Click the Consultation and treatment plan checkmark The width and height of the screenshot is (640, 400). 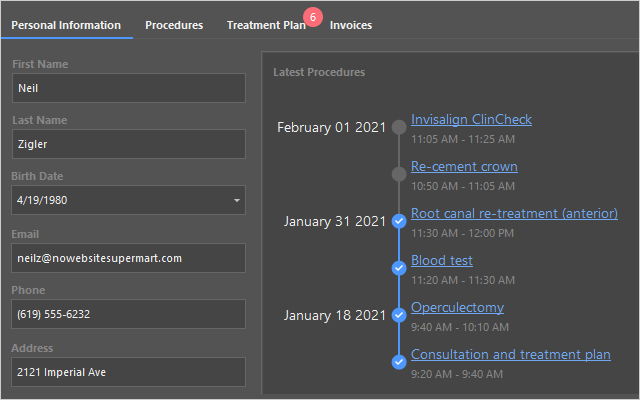point(399,362)
